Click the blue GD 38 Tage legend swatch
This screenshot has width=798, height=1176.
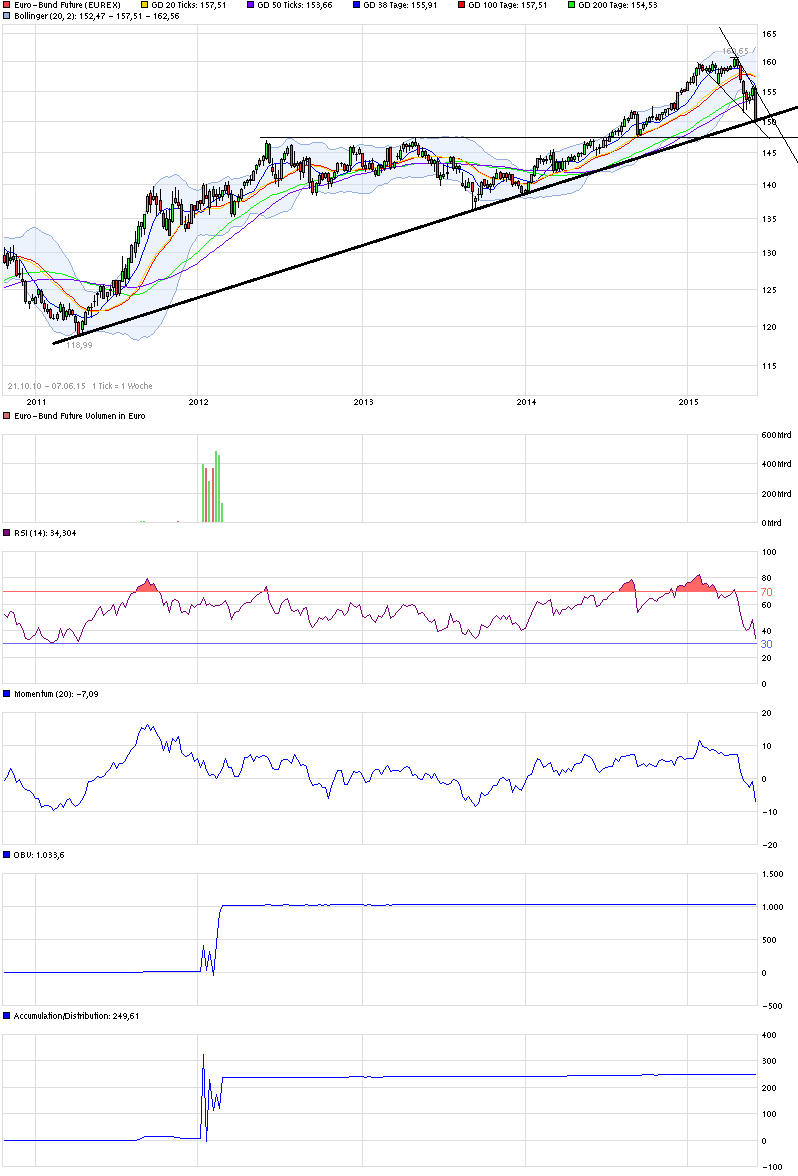[356, 5]
